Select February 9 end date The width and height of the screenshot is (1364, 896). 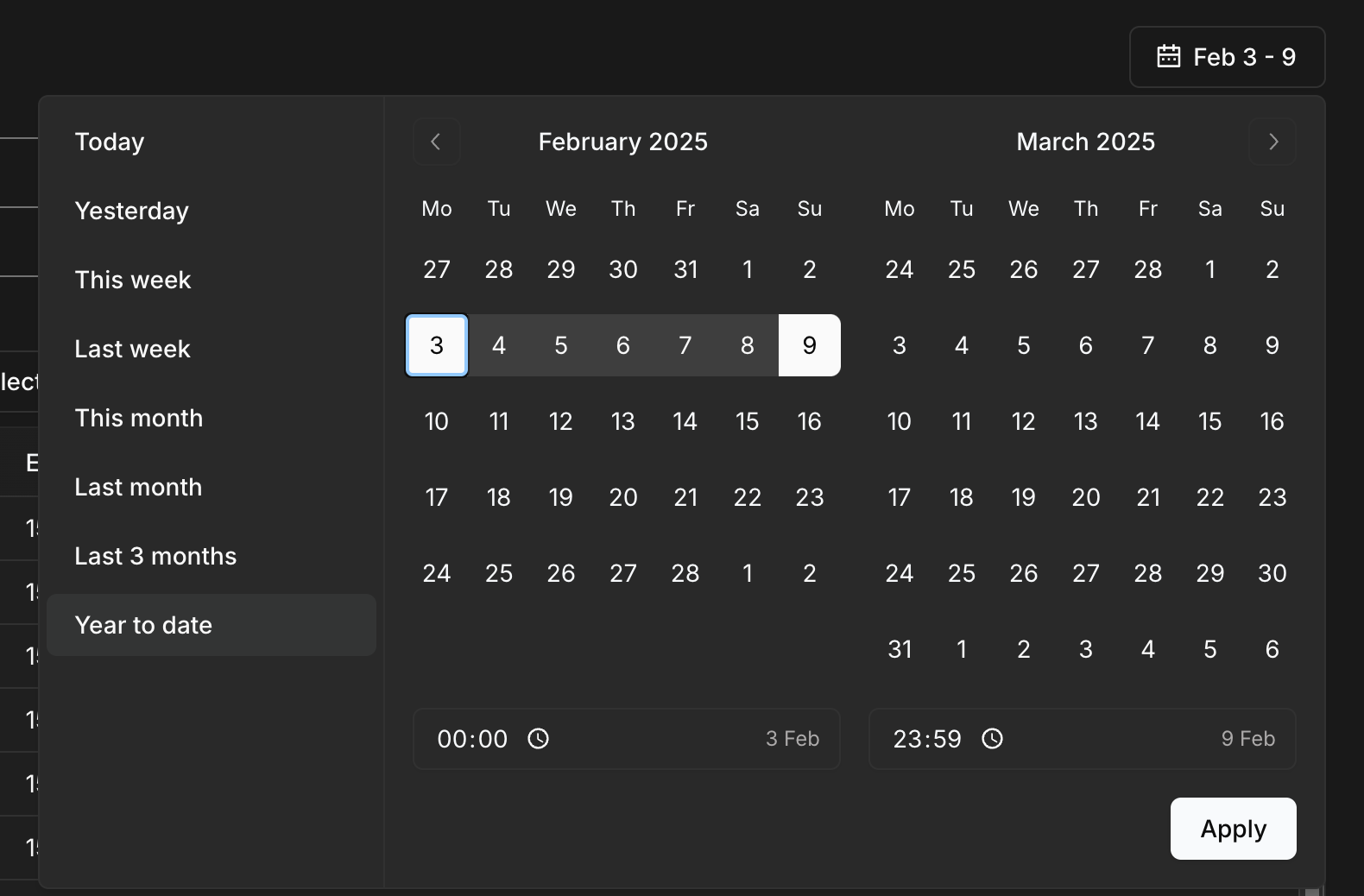coord(810,345)
